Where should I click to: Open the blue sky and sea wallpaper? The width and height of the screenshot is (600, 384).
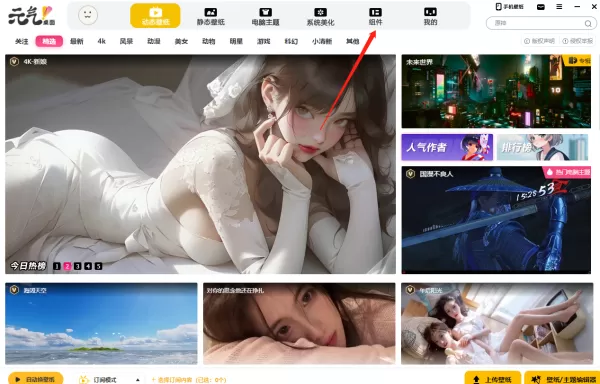point(101,324)
